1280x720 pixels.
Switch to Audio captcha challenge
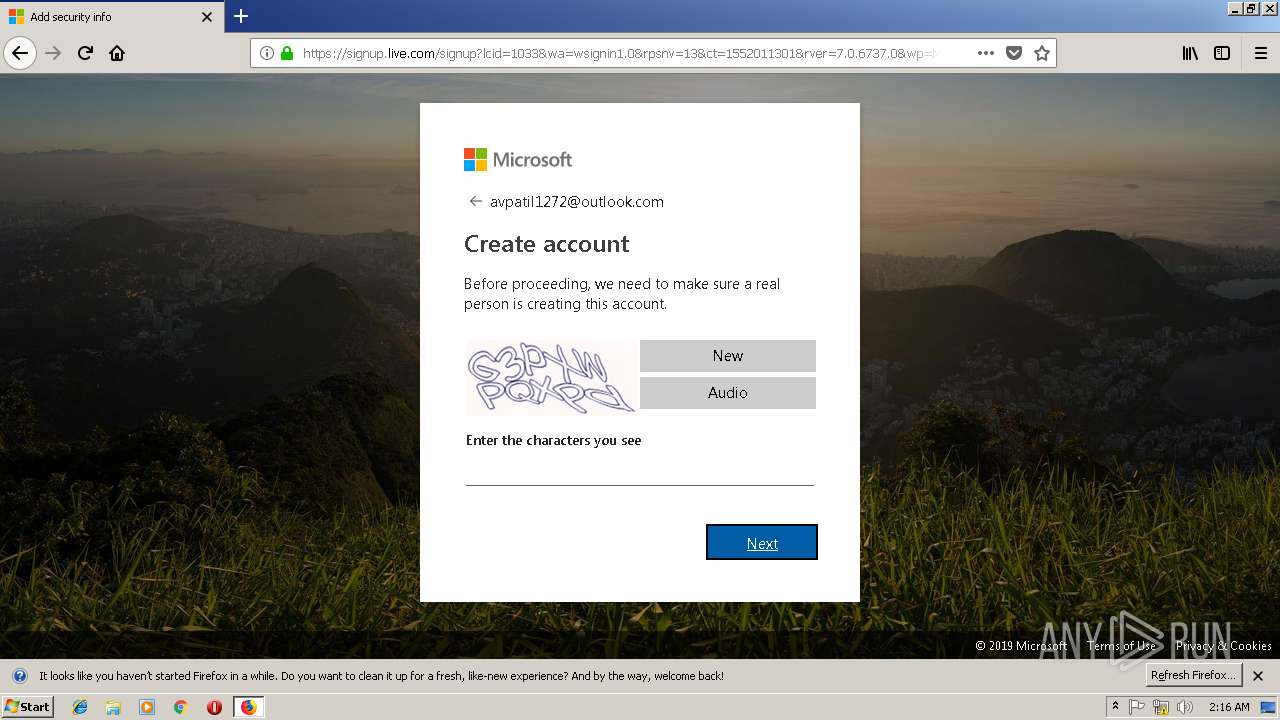pyautogui.click(x=728, y=393)
